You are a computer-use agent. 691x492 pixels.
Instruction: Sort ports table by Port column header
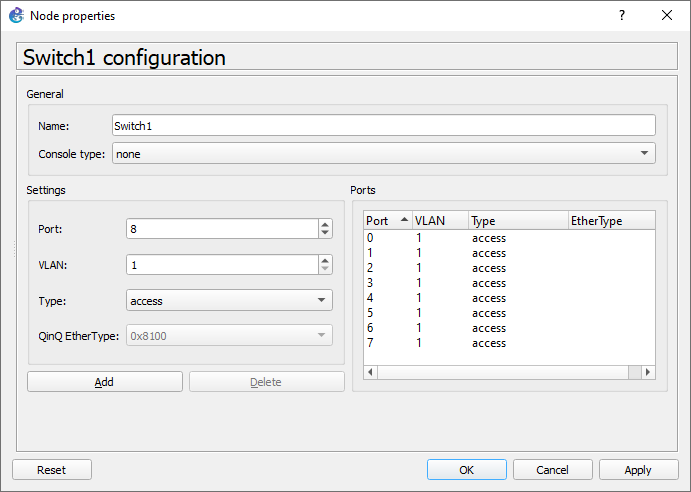pyautogui.click(x=388, y=220)
